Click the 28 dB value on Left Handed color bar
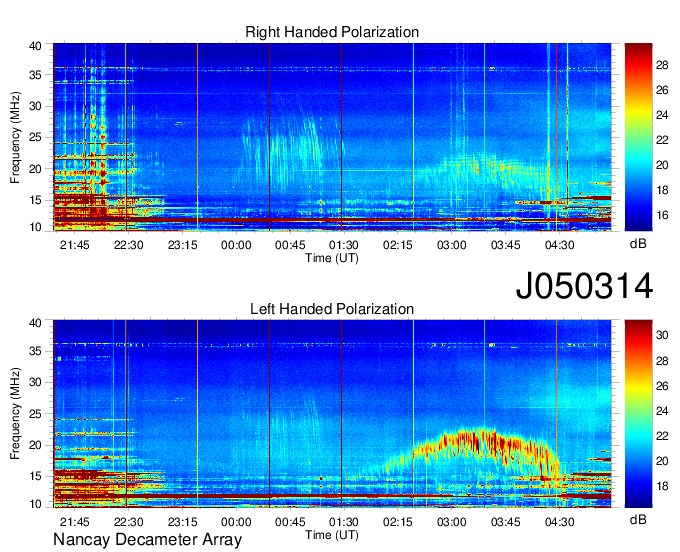Image resolution: width=680 pixels, height=552 pixels. point(662,361)
